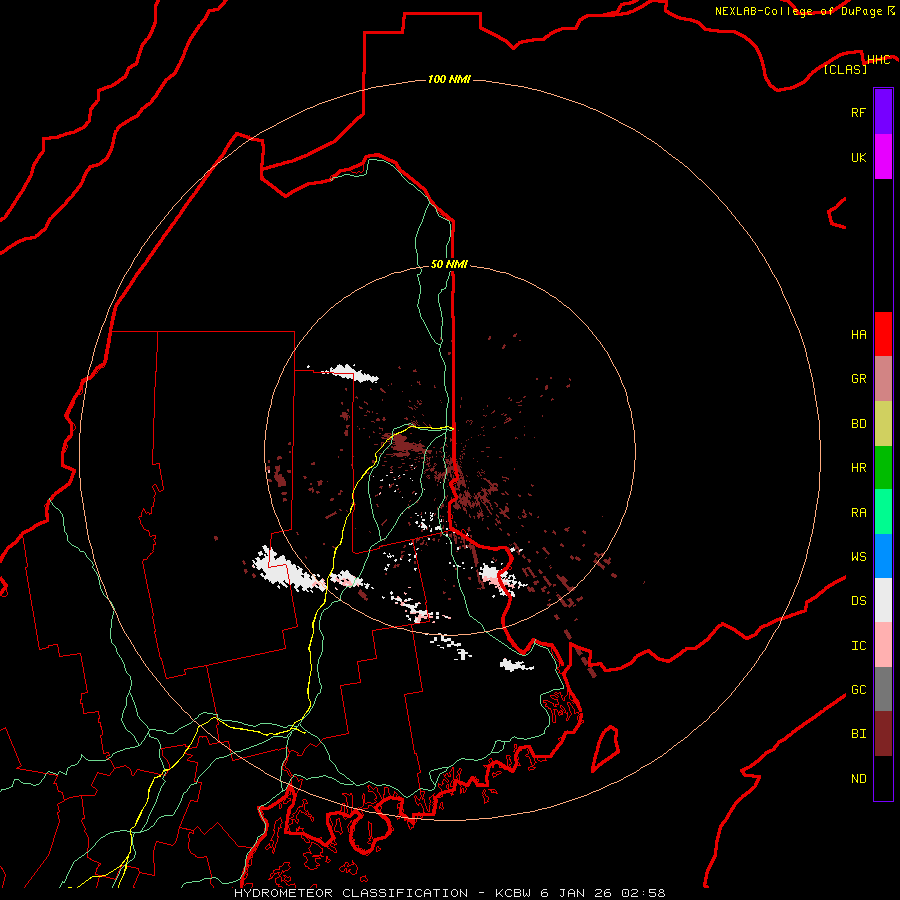Viewport: 900px width, 900px height.
Task: Select the BD yellow legend block
Action: point(883,424)
